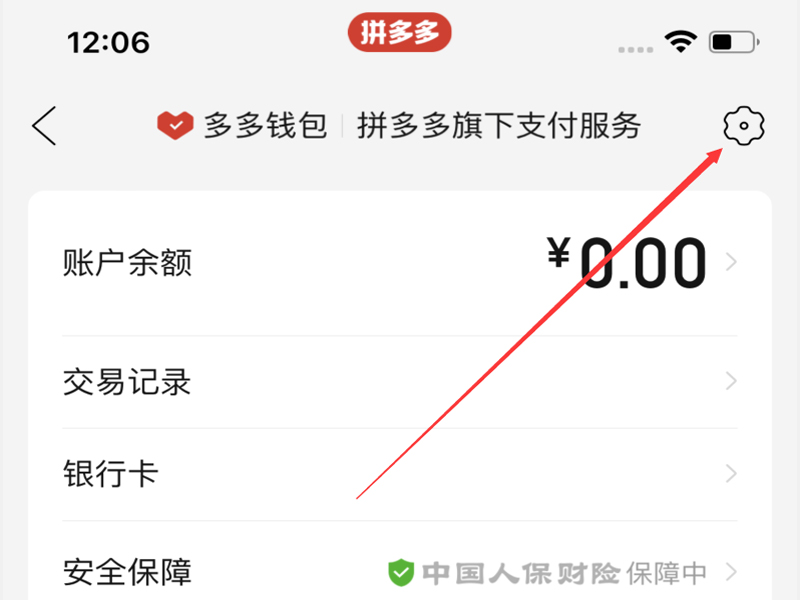Open 安全保障 security protection entry
800x600 pixels.
(400, 561)
